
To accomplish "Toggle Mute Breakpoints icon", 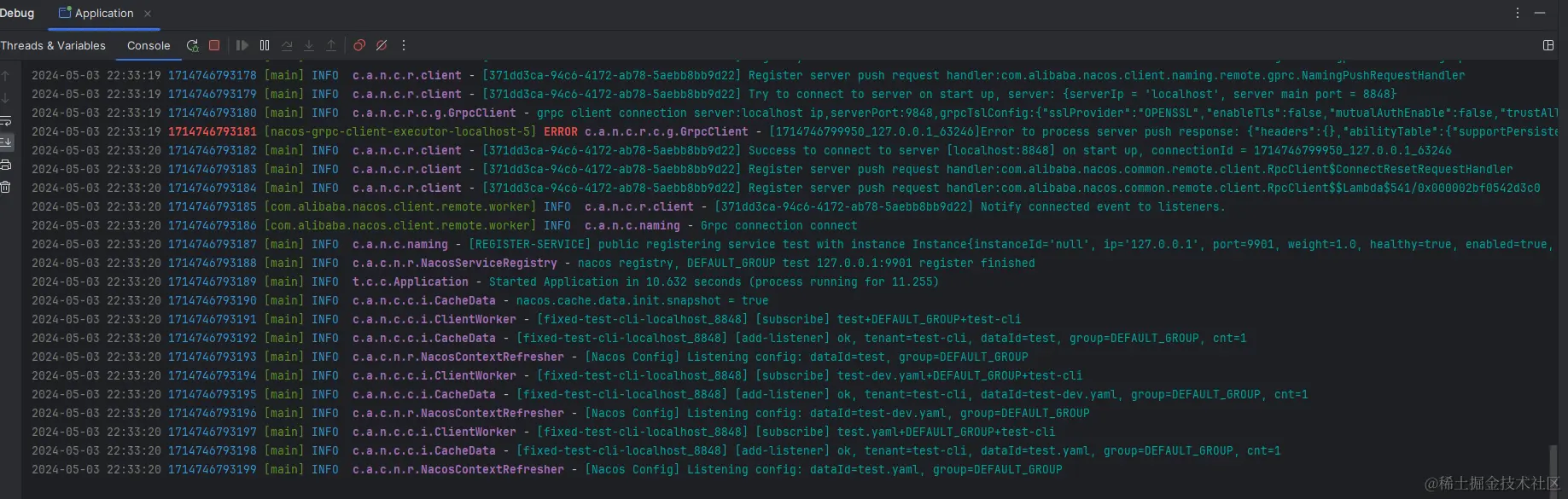I will [382, 45].
